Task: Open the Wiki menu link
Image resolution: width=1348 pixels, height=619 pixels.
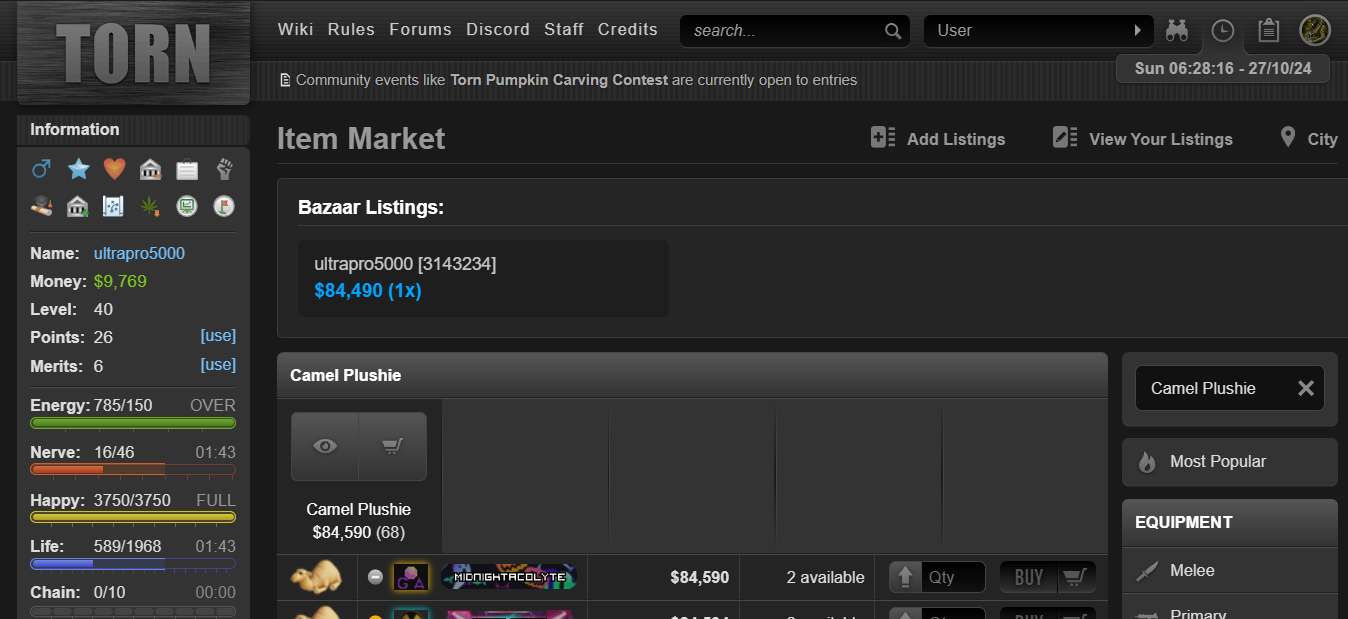Action: tap(295, 29)
